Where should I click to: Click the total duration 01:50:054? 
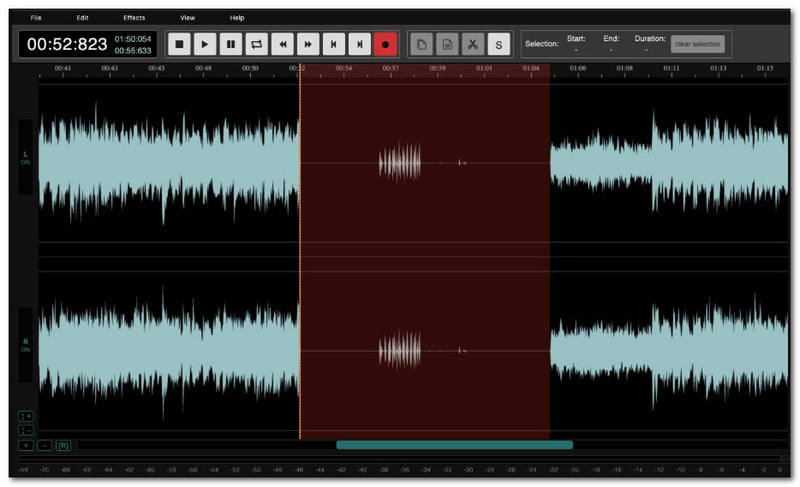[133, 39]
